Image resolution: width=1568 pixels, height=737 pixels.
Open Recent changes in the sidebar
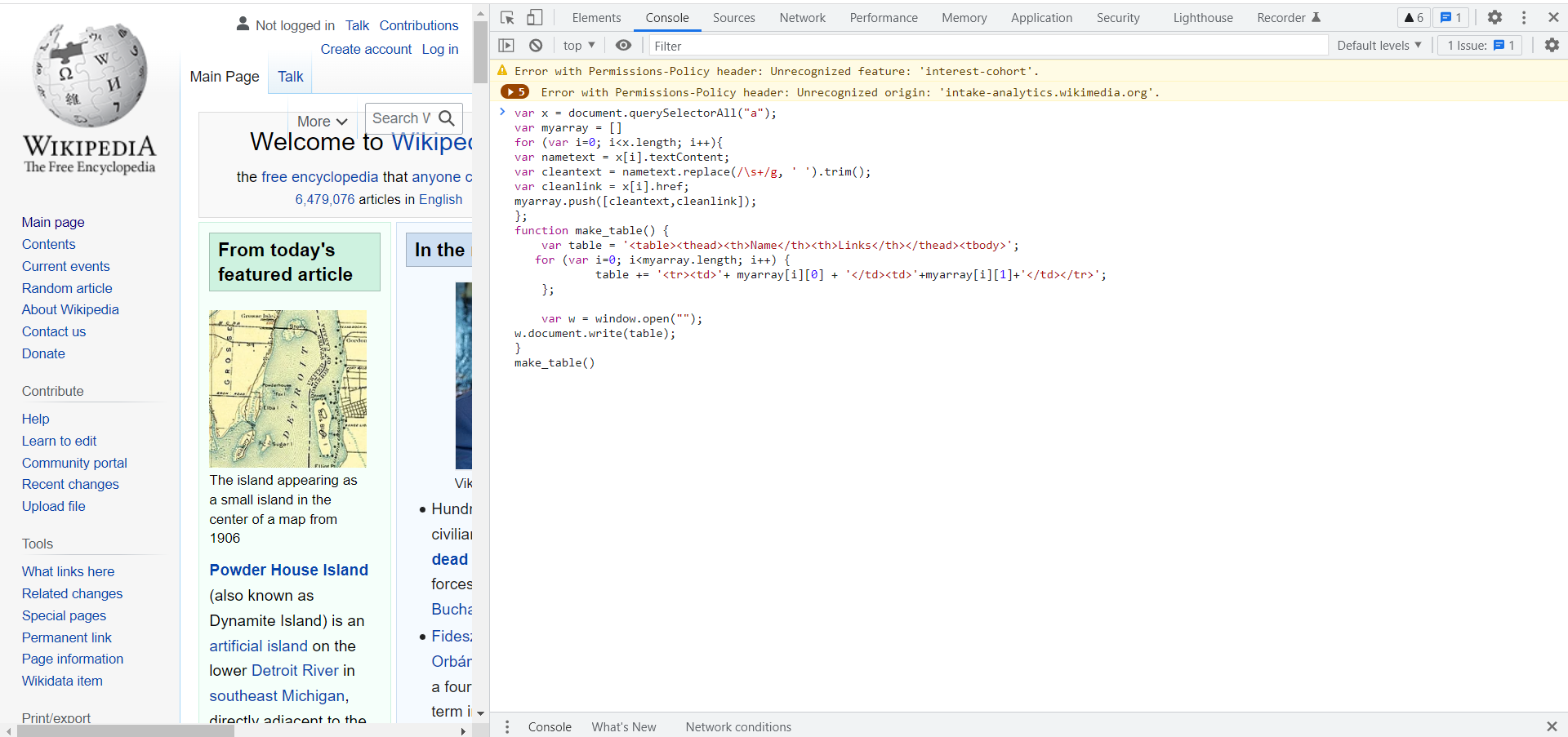(x=70, y=484)
